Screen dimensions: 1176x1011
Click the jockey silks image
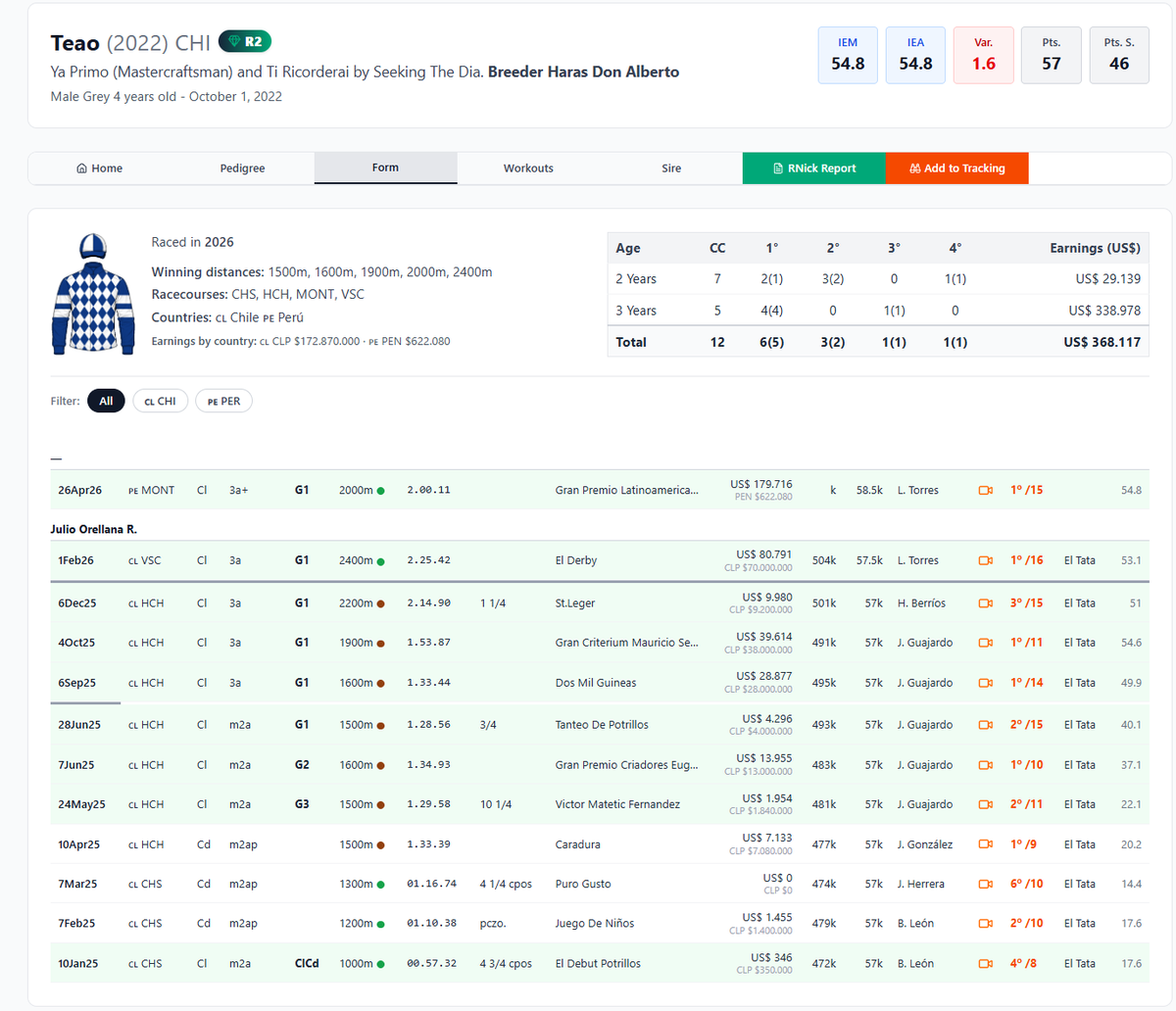coord(92,294)
